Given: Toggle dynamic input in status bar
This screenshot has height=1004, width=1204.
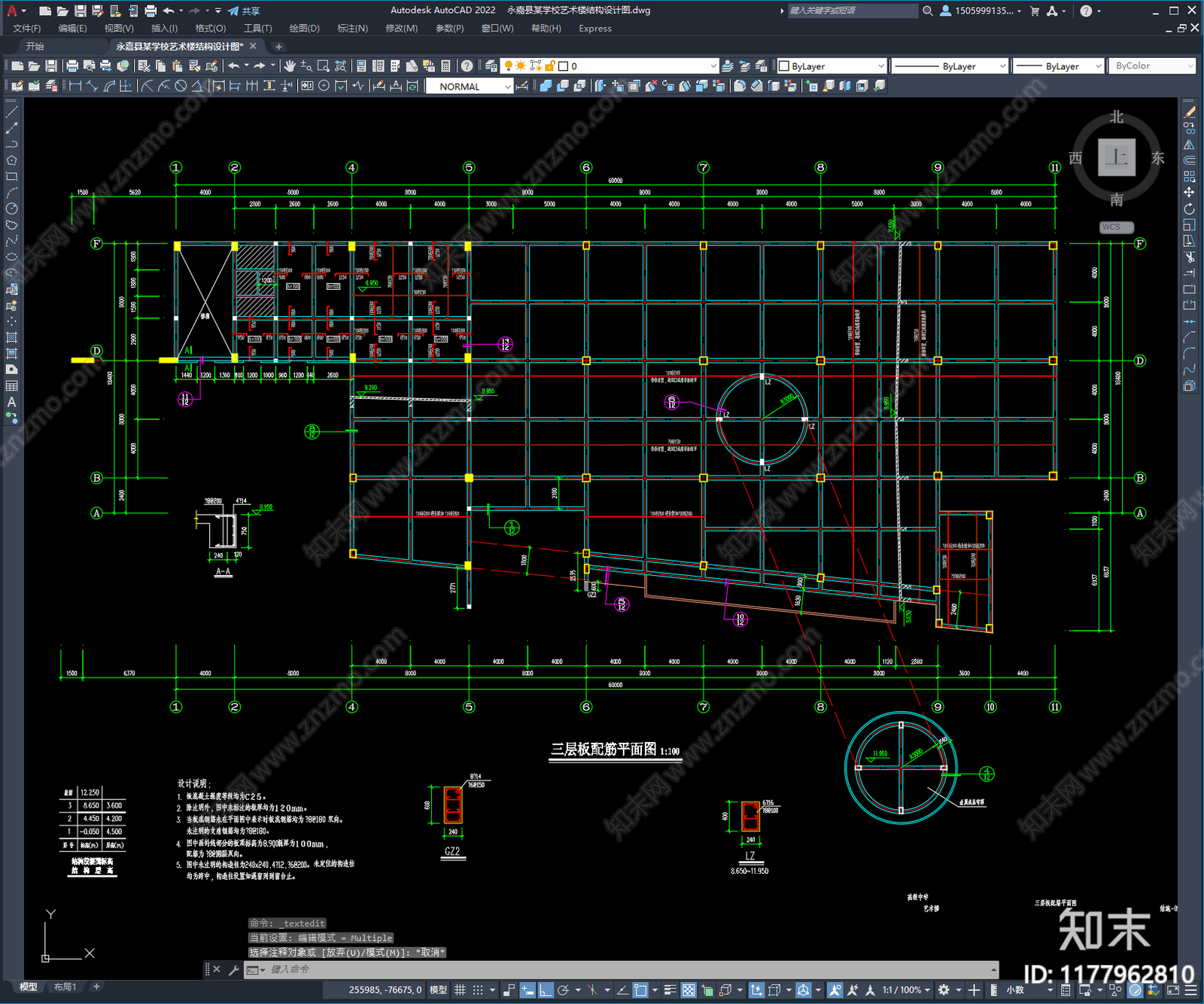Looking at the screenshot, I should coord(528,990).
